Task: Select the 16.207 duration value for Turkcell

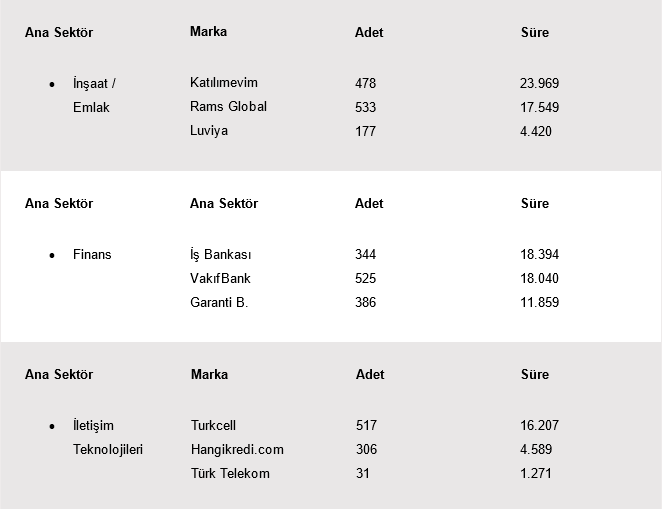Action: tap(539, 426)
